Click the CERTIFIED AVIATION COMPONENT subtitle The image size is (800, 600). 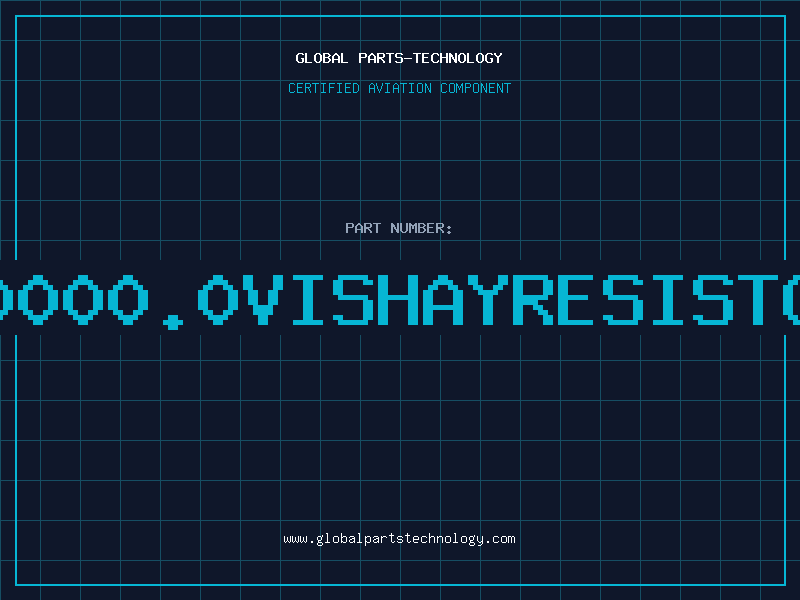click(x=399, y=88)
